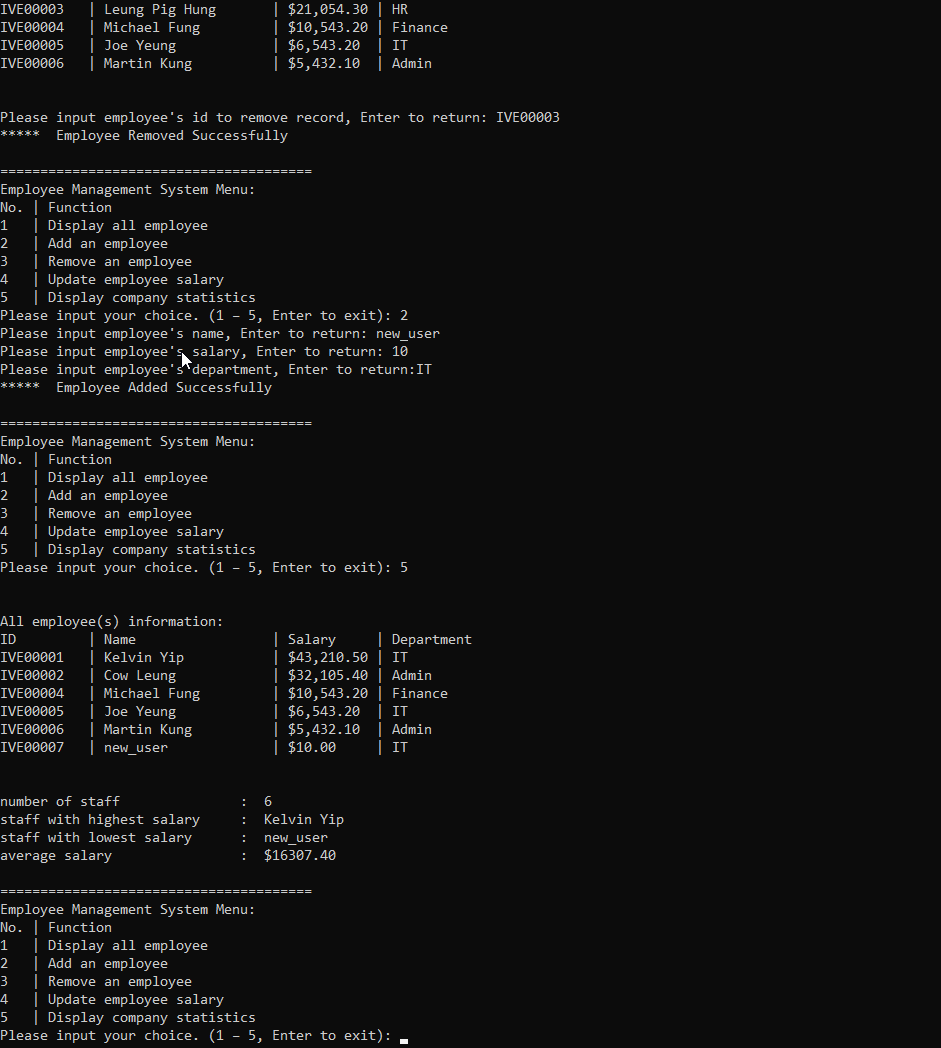Click the 'staff with lowest salary' label
941x1048 pixels.
(96, 838)
